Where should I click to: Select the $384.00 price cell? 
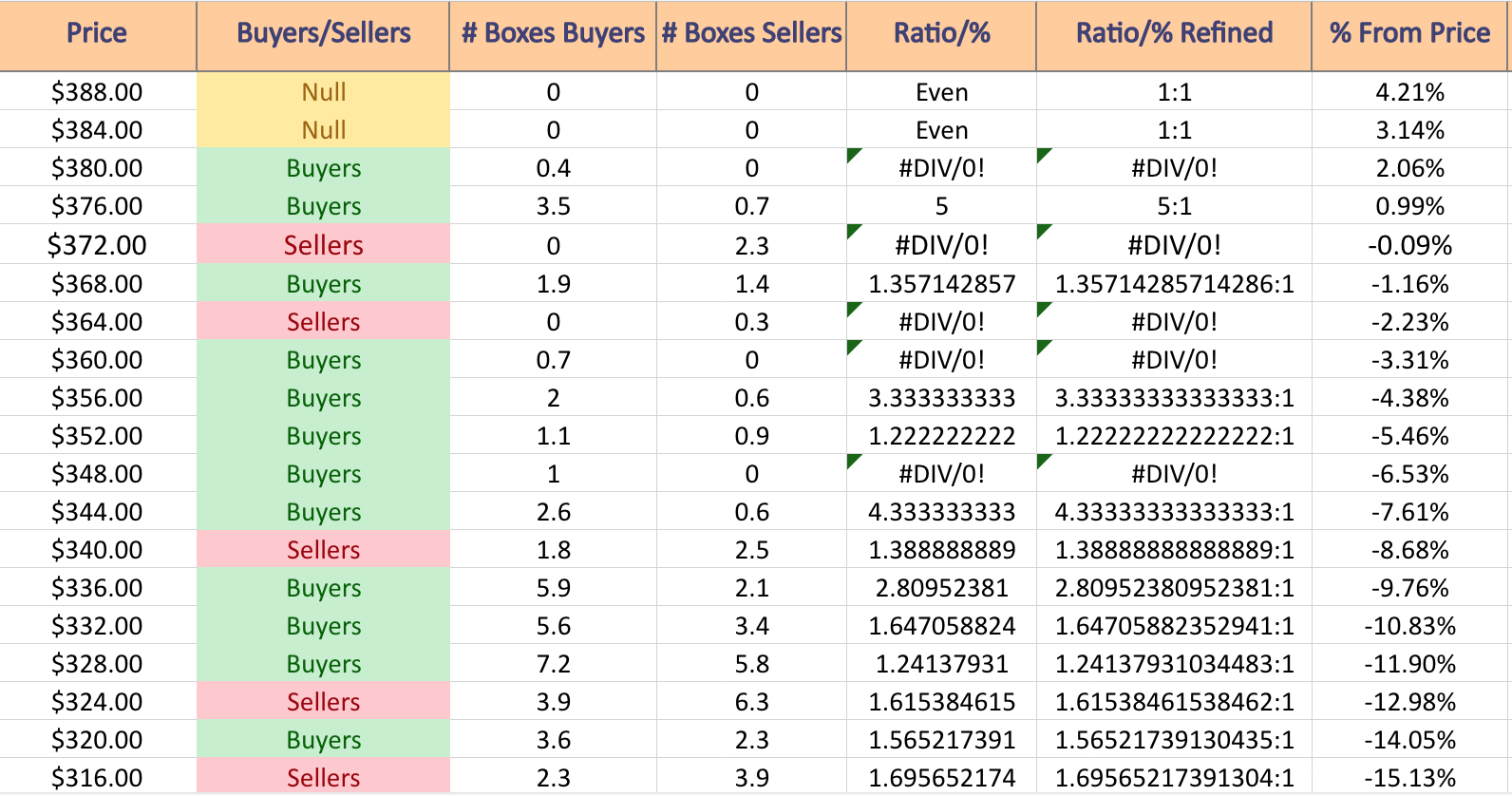pos(97,130)
